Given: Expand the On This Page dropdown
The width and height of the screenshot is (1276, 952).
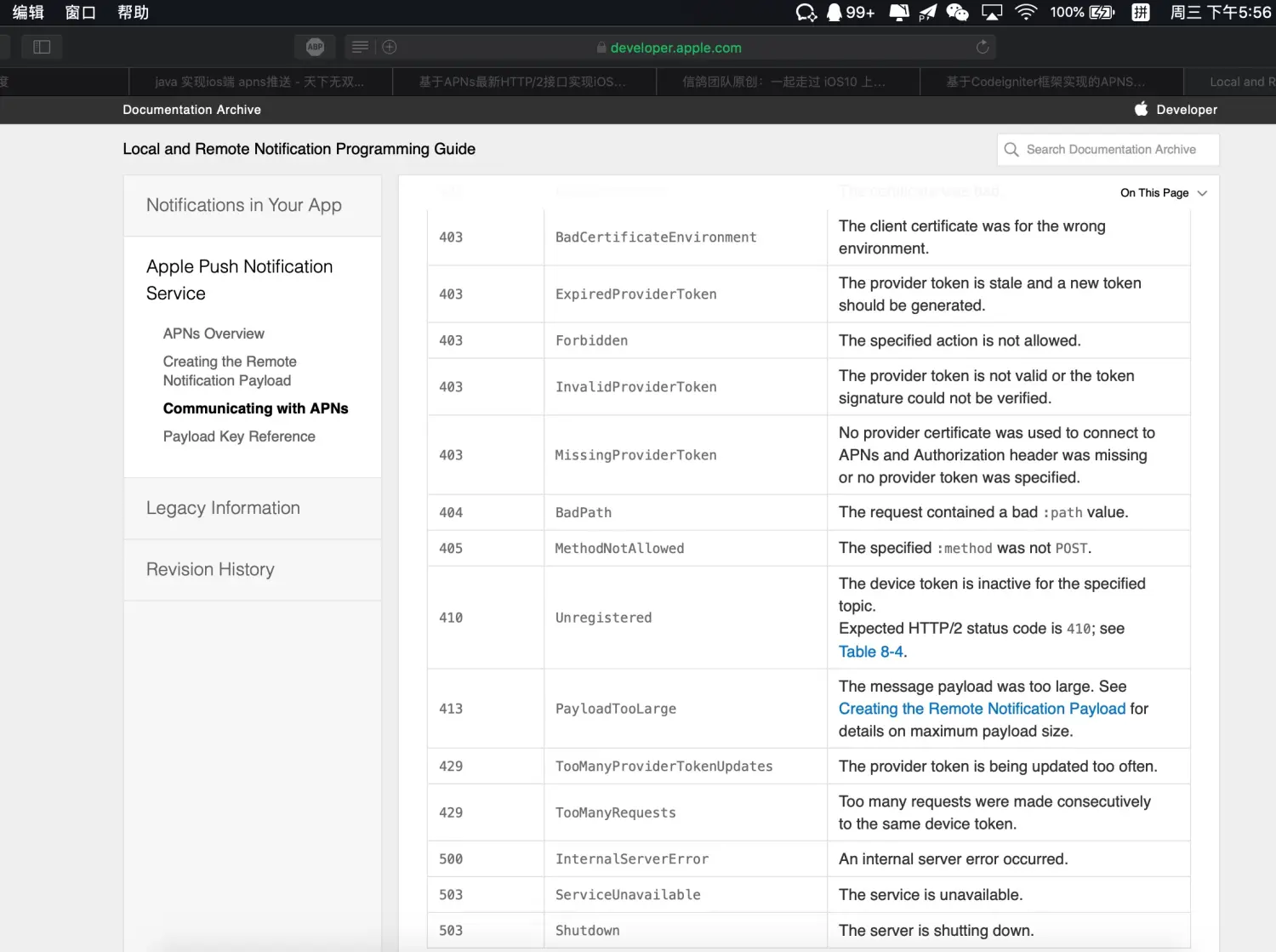Looking at the screenshot, I should [1163, 193].
